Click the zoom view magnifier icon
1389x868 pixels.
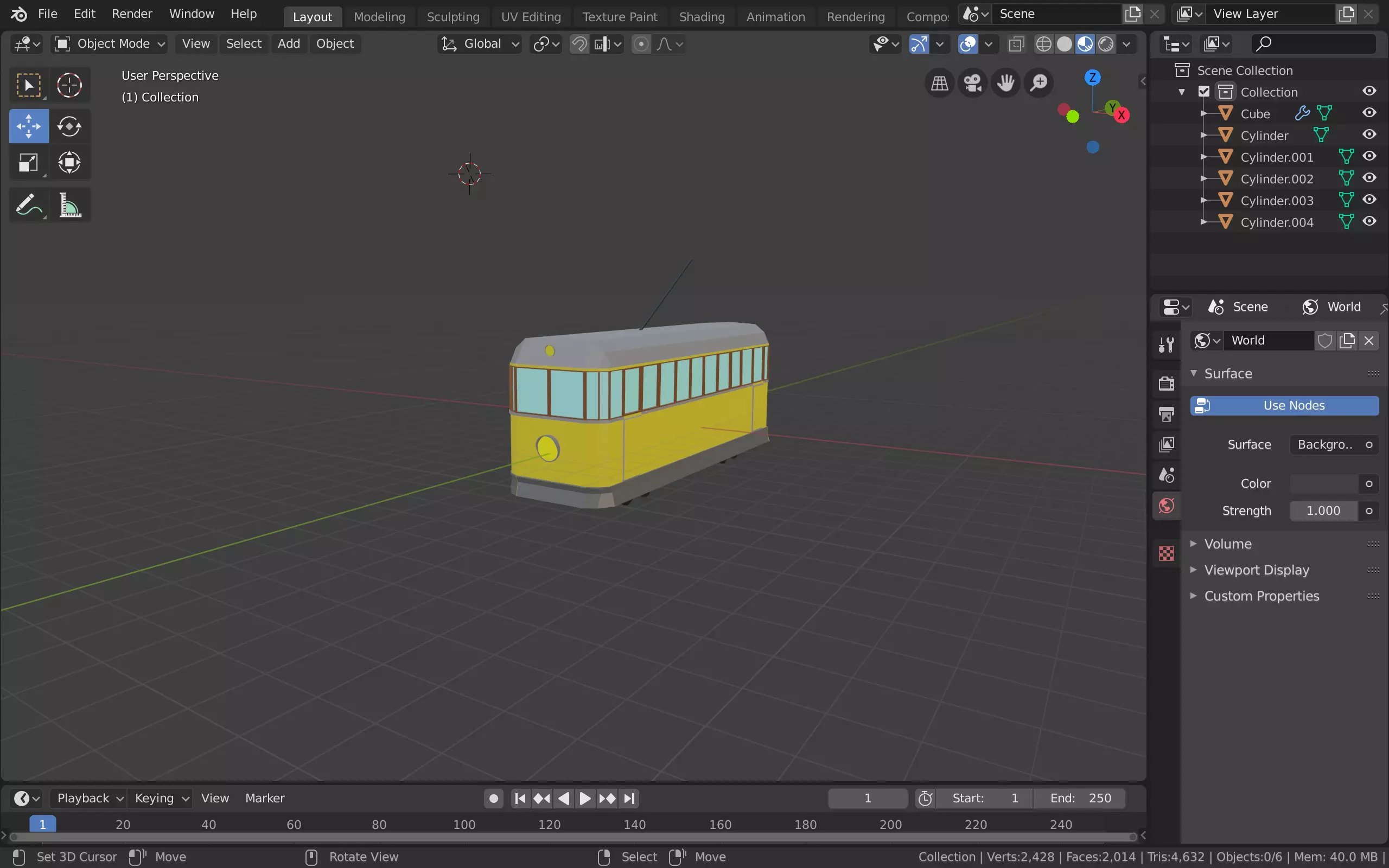click(1039, 83)
